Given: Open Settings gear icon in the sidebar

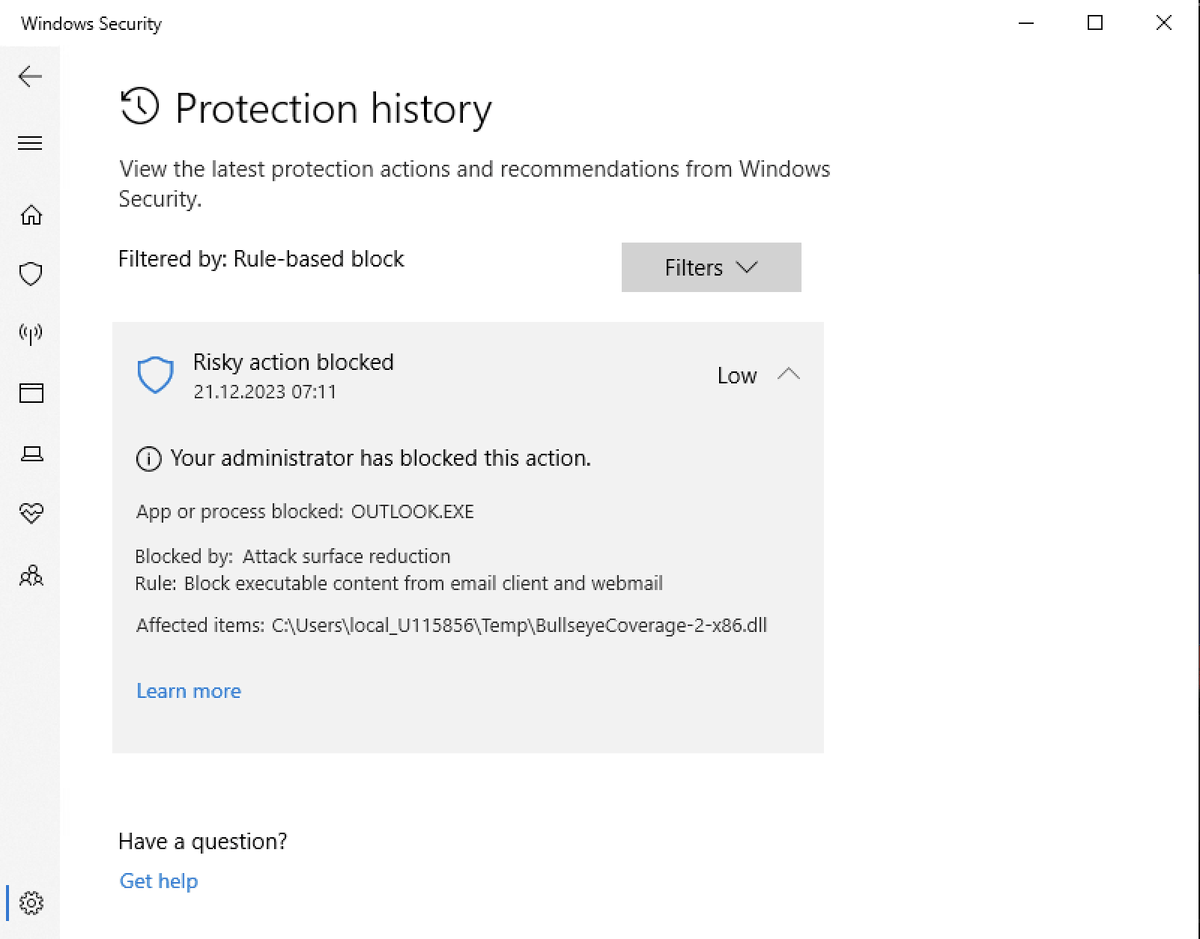Looking at the screenshot, I should click(x=31, y=902).
